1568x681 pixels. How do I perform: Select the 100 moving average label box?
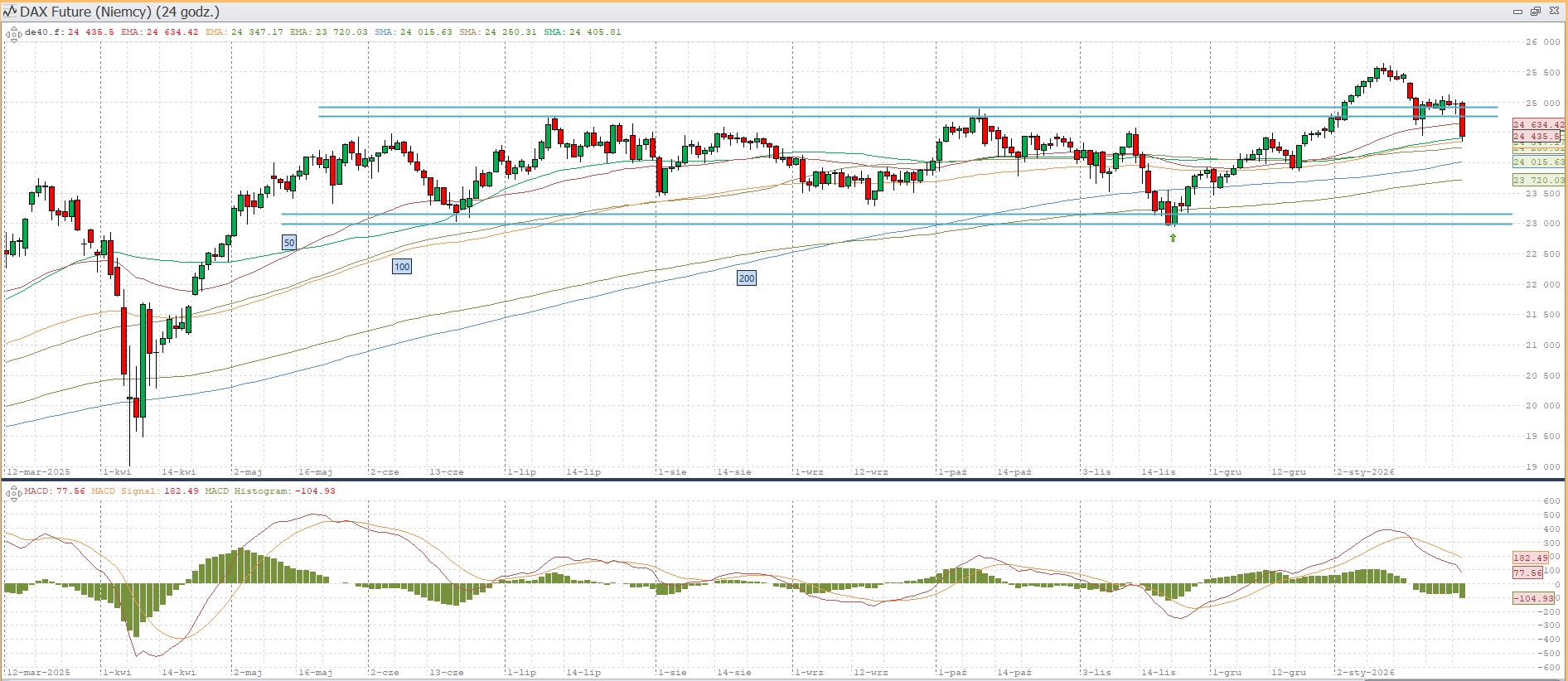pos(402,267)
